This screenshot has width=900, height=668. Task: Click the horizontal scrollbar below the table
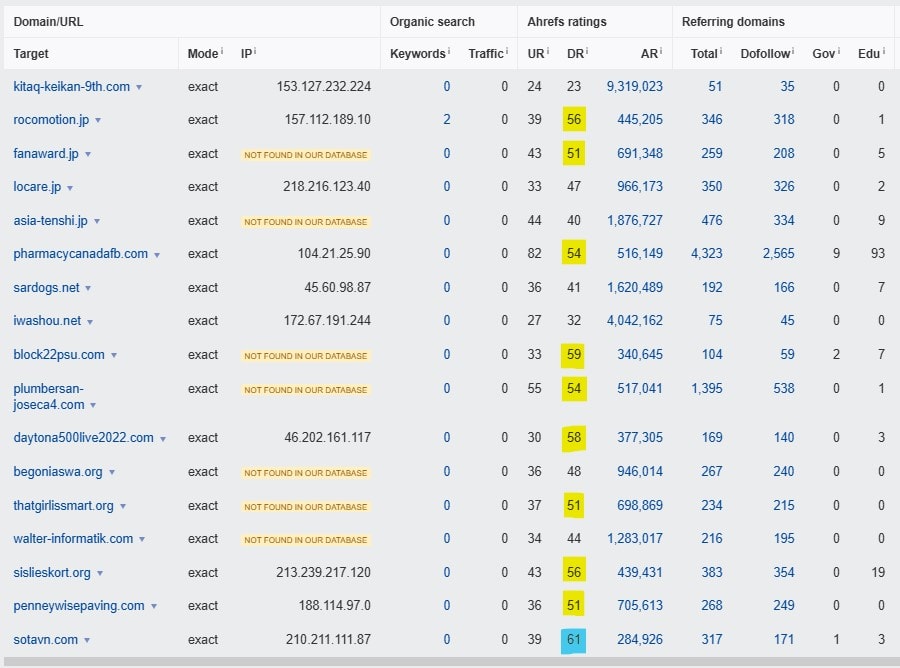pos(450,662)
